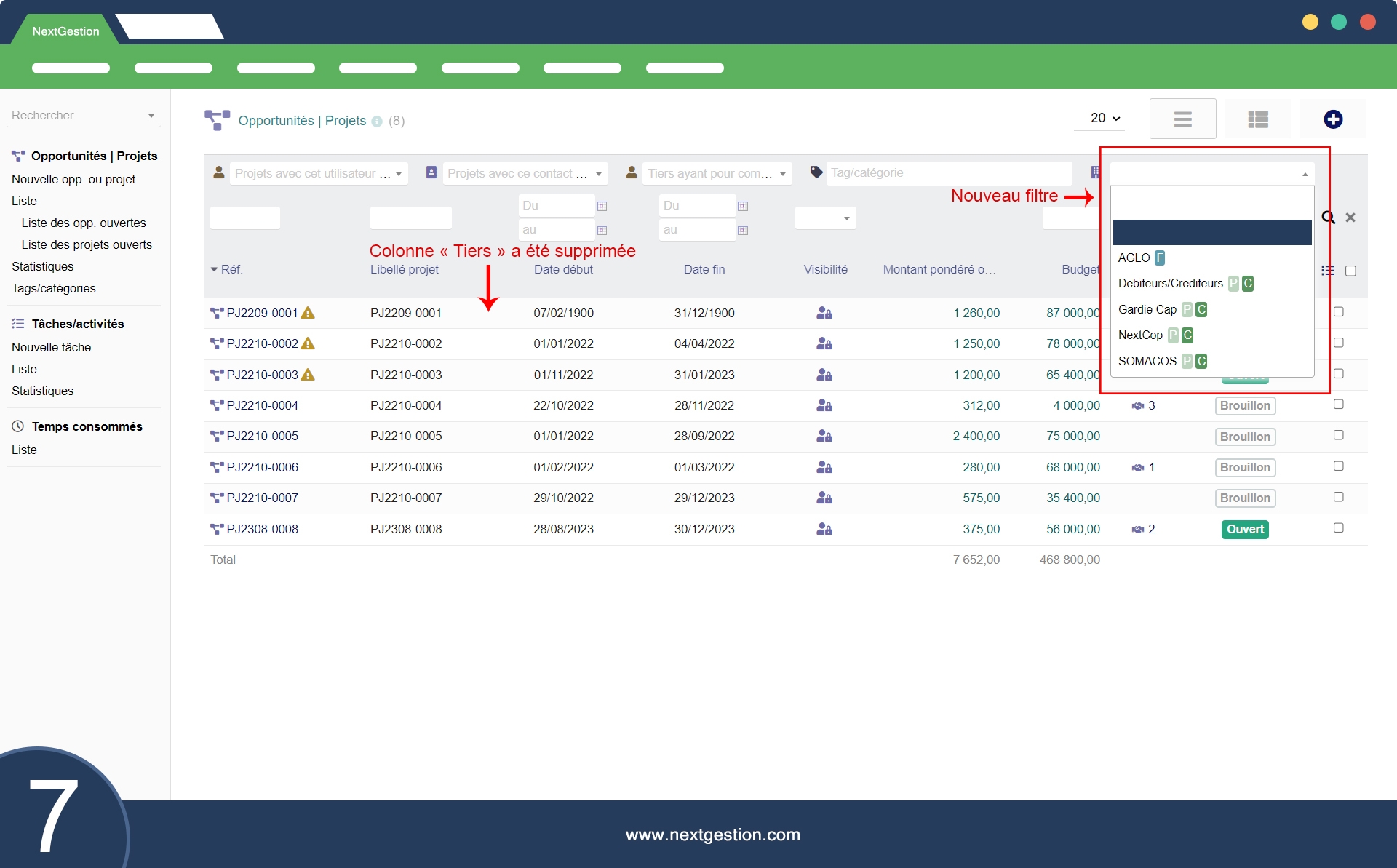Screen dimensions: 1397x868
Task: Click the magnifier search filter icon
Action: 1328,218
